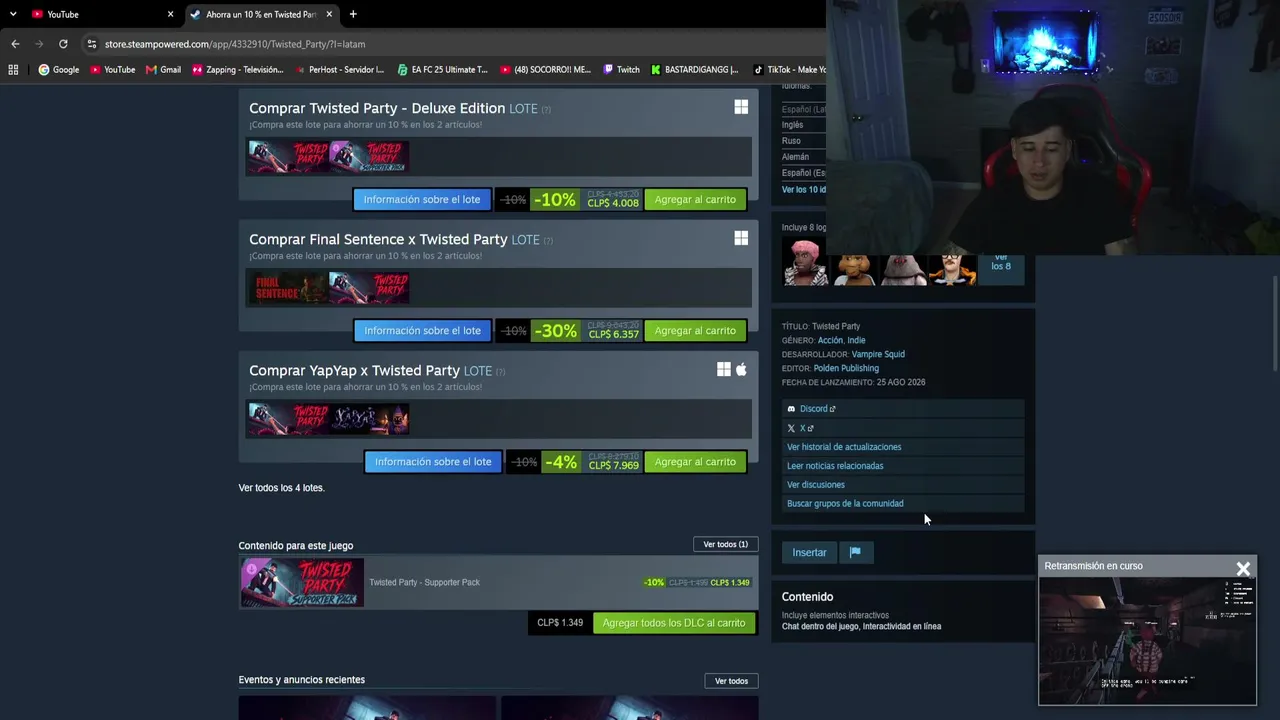The image size is (1280, 720).
Task: Add Twisted Party Deluxe Edition to cart
Action: pos(695,200)
